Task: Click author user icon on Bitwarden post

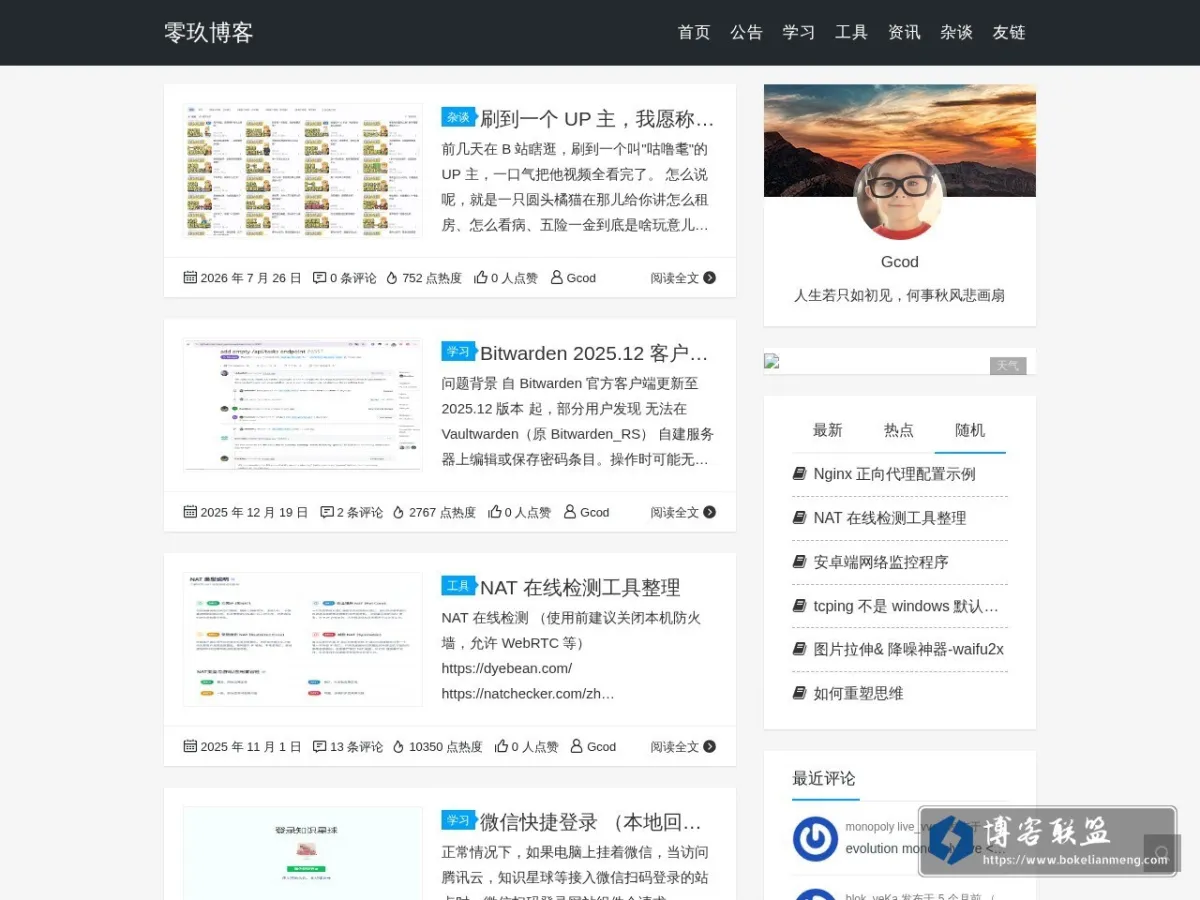Action: tap(570, 512)
